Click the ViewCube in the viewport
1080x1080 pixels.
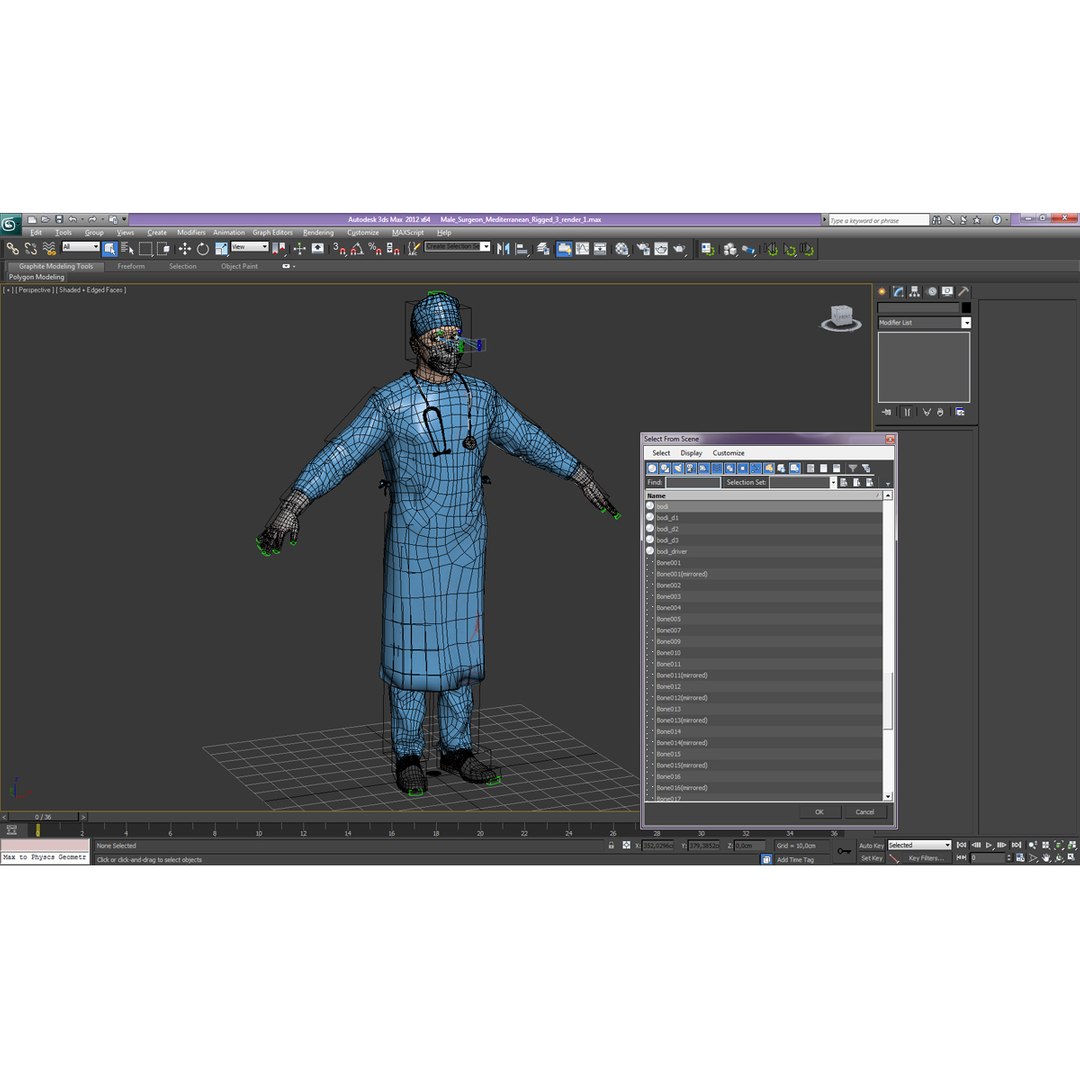(841, 318)
